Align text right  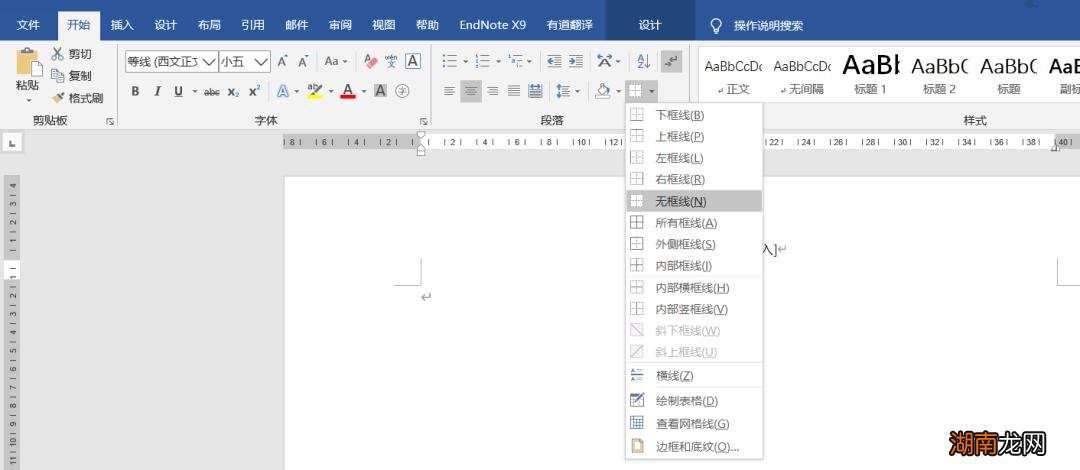[492, 91]
